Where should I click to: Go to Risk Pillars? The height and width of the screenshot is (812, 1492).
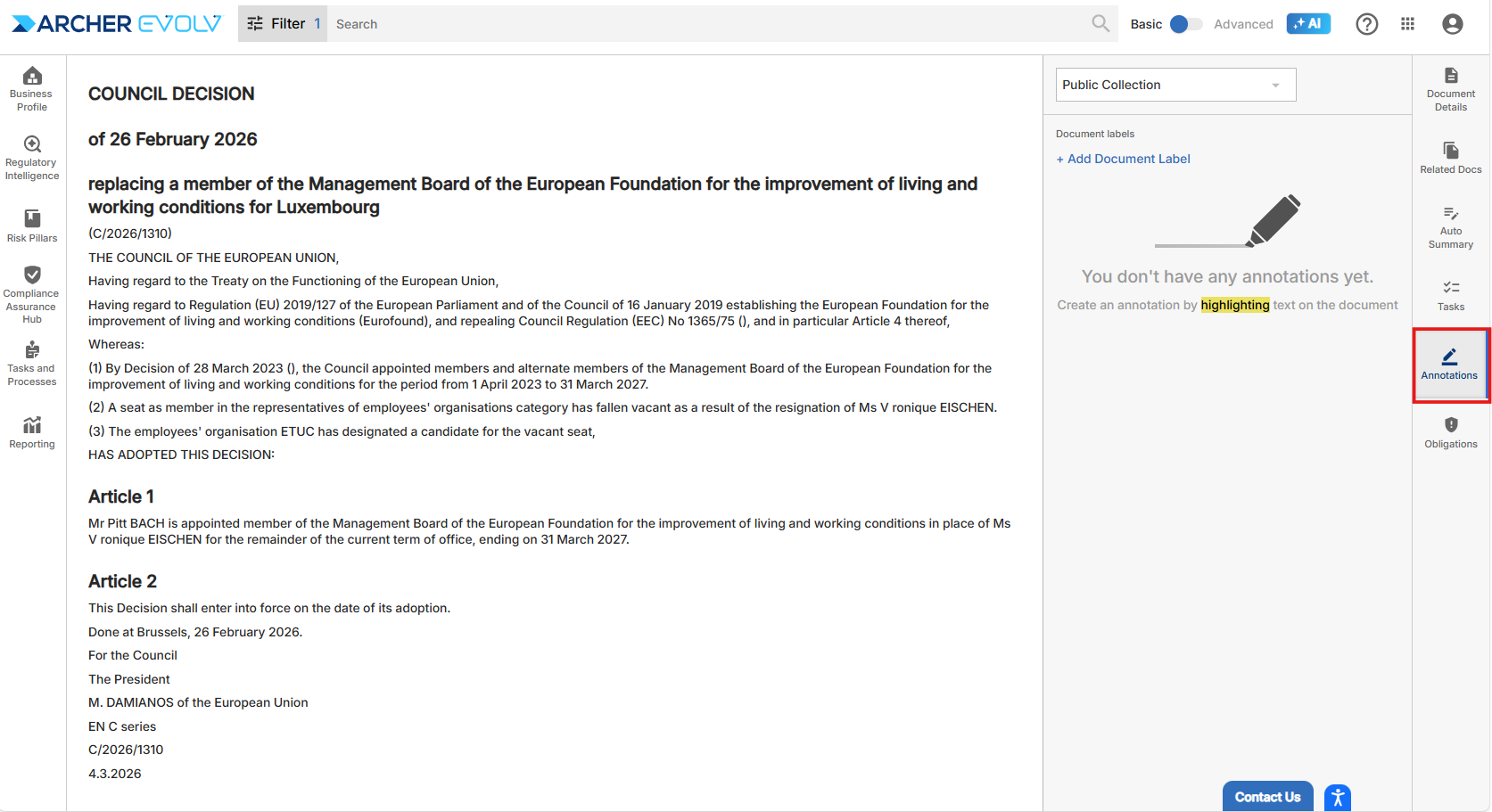click(32, 226)
